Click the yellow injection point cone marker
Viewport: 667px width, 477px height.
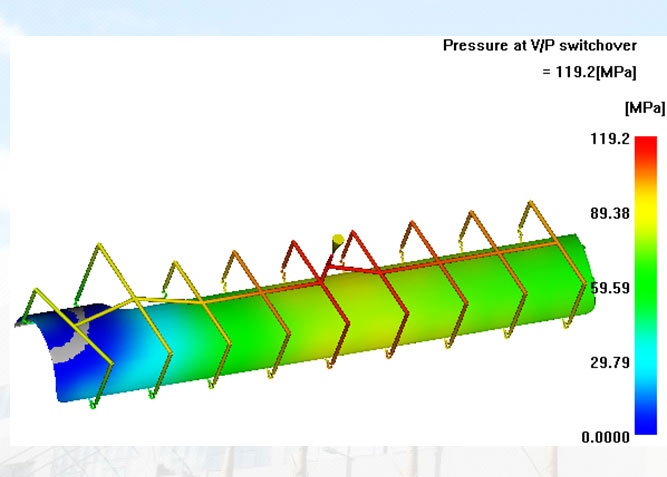338,240
